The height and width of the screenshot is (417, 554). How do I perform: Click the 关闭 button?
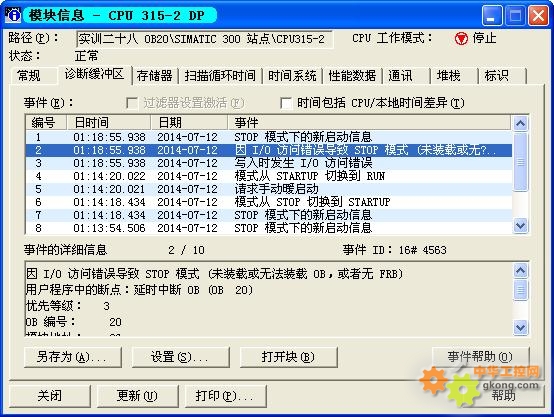tap(49, 395)
